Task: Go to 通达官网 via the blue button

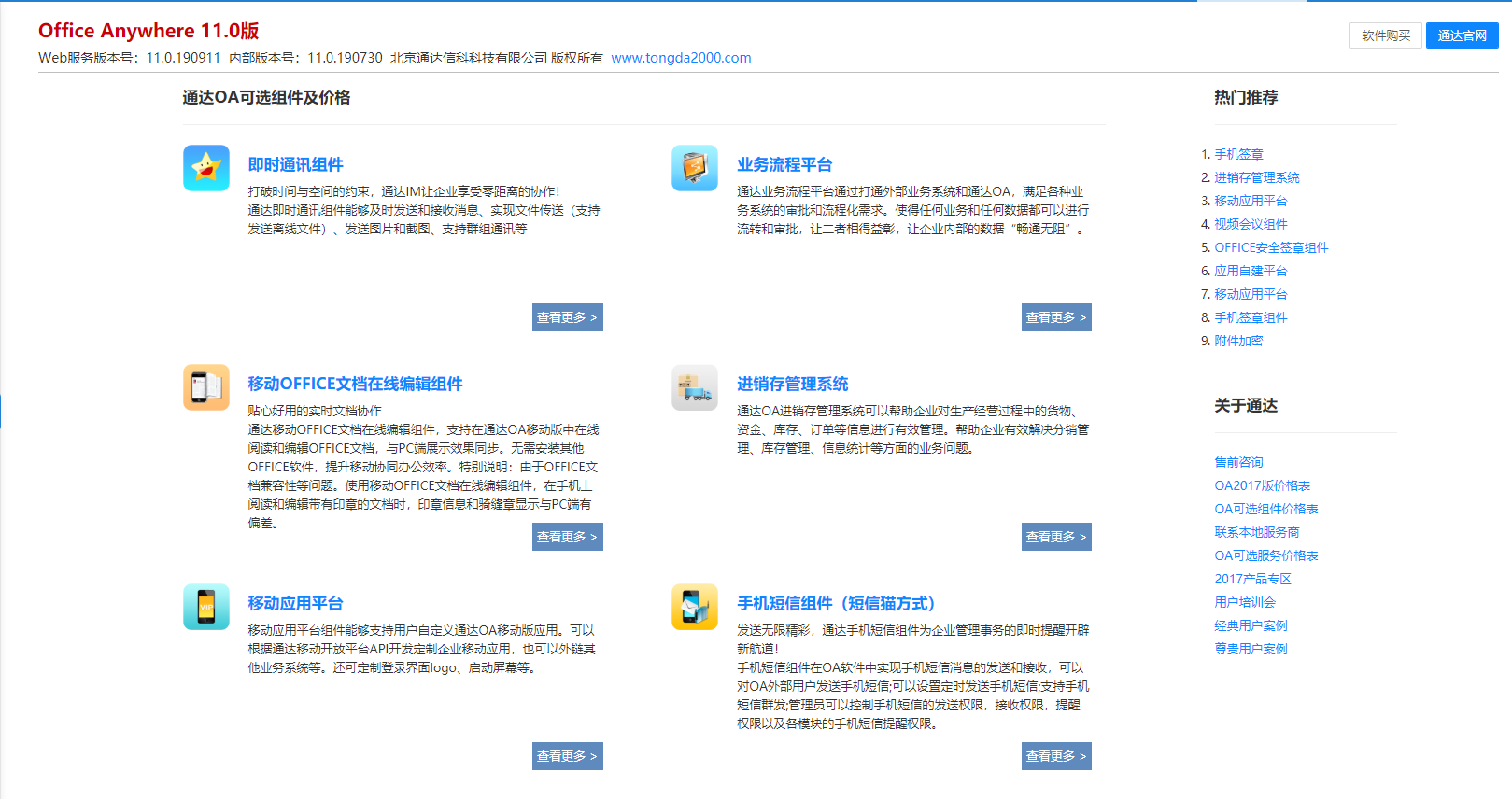Action: (x=1463, y=35)
